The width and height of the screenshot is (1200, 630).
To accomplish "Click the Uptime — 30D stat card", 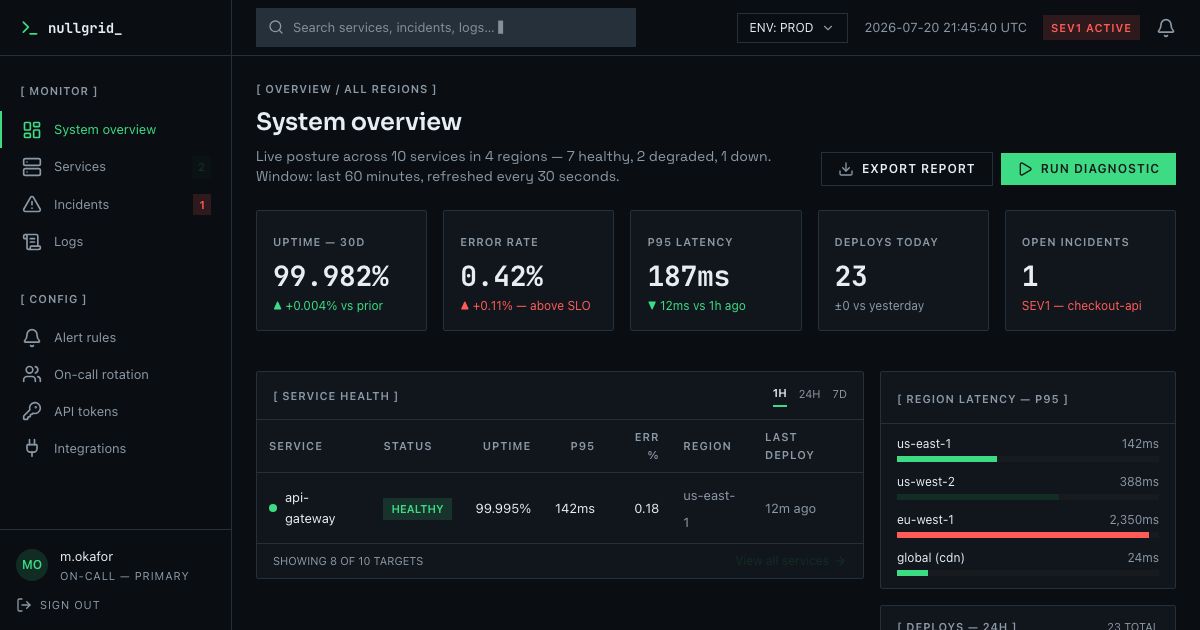I will click(x=342, y=270).
